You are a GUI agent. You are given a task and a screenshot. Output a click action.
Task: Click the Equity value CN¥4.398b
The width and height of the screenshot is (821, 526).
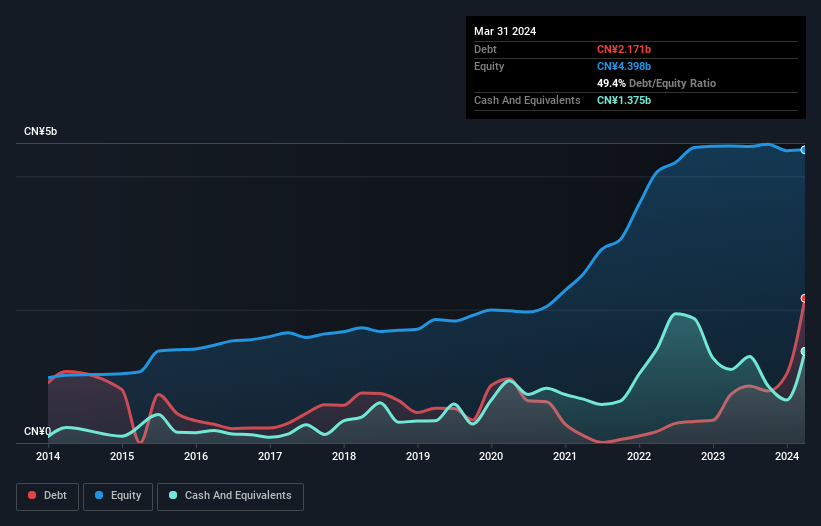624,66
